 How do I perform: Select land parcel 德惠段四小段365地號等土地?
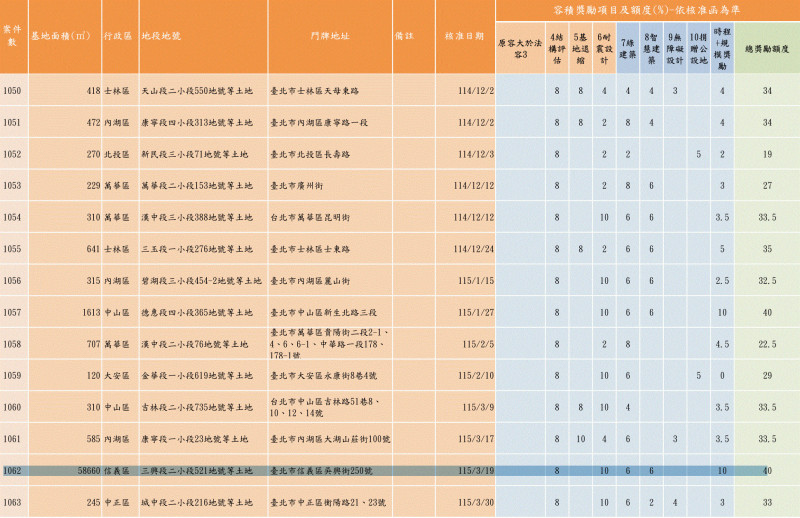point(197,312)
